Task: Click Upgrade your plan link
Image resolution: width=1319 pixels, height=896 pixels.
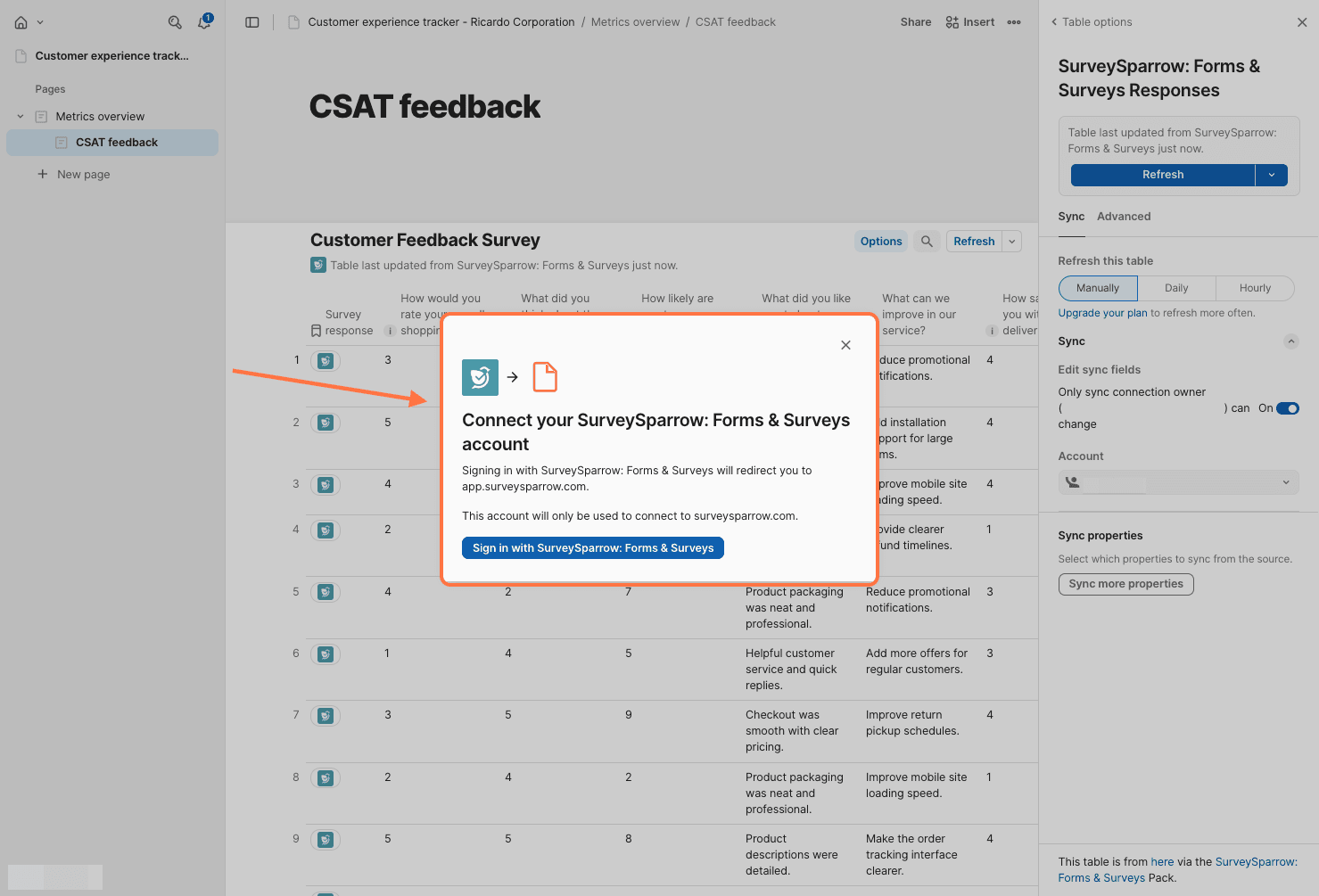Action: (1102, 313)
